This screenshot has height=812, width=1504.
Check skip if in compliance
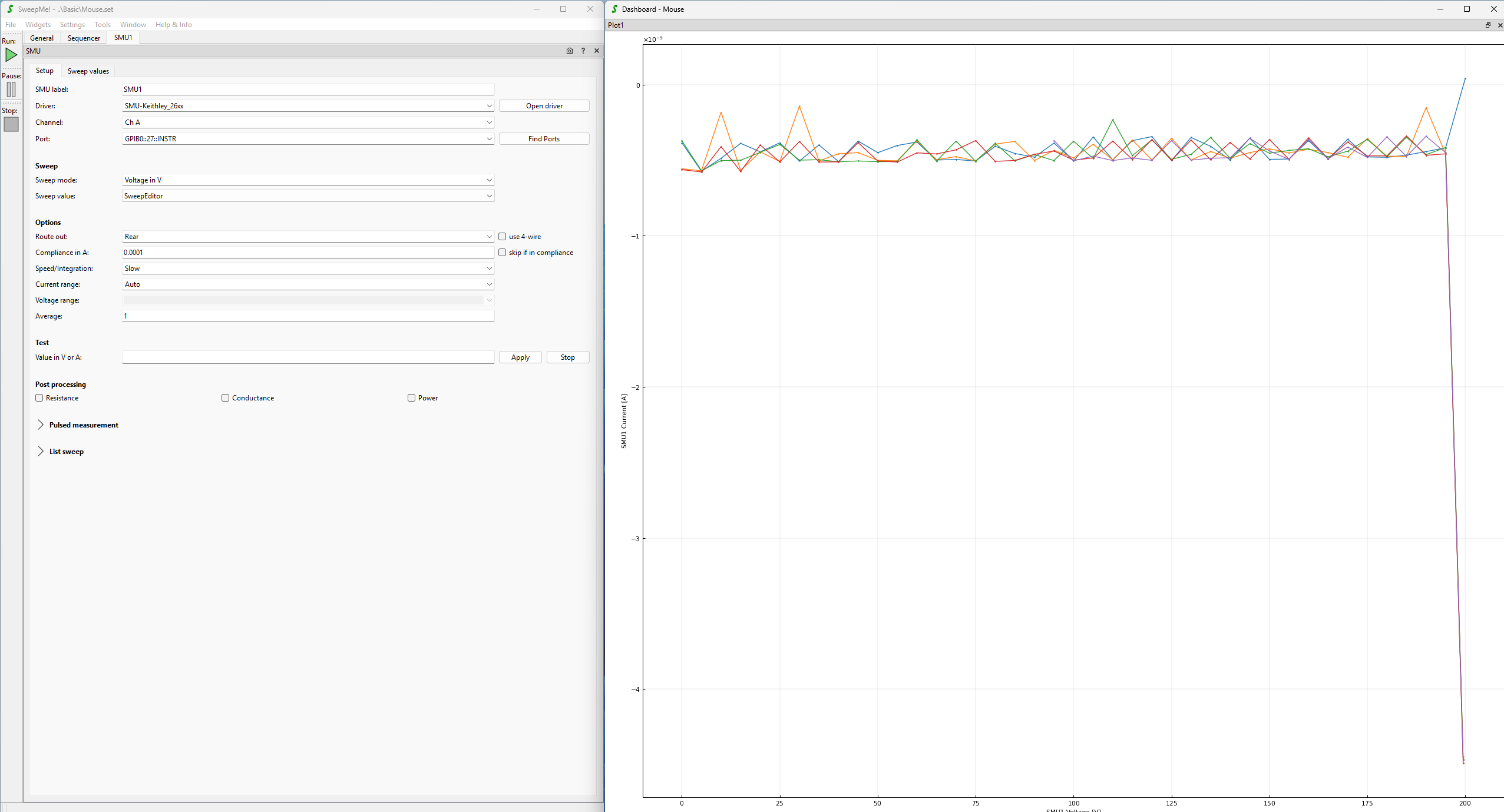[x=503, y=253]
